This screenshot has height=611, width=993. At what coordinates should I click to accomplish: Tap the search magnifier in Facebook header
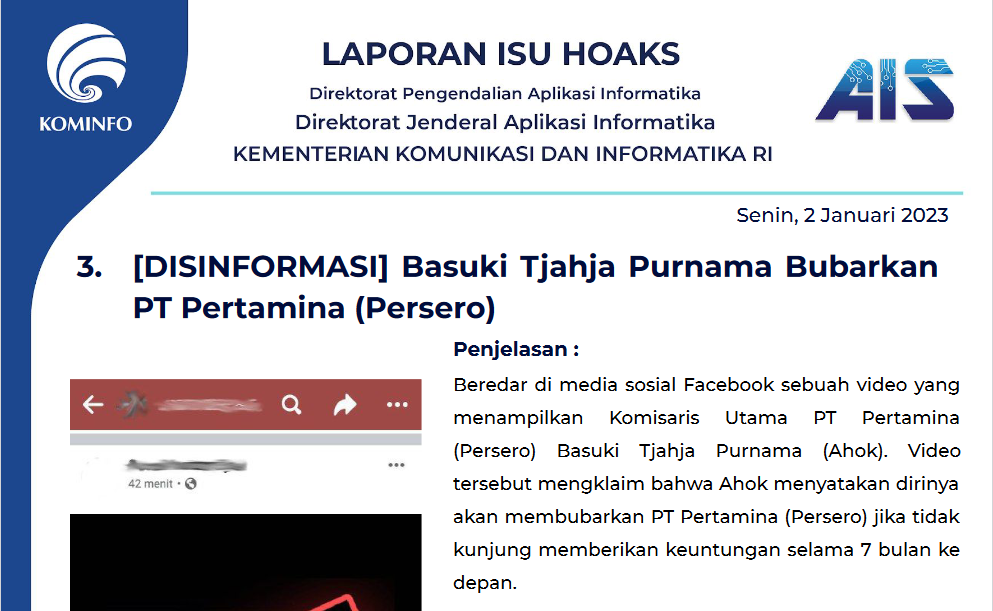(291, 405)
